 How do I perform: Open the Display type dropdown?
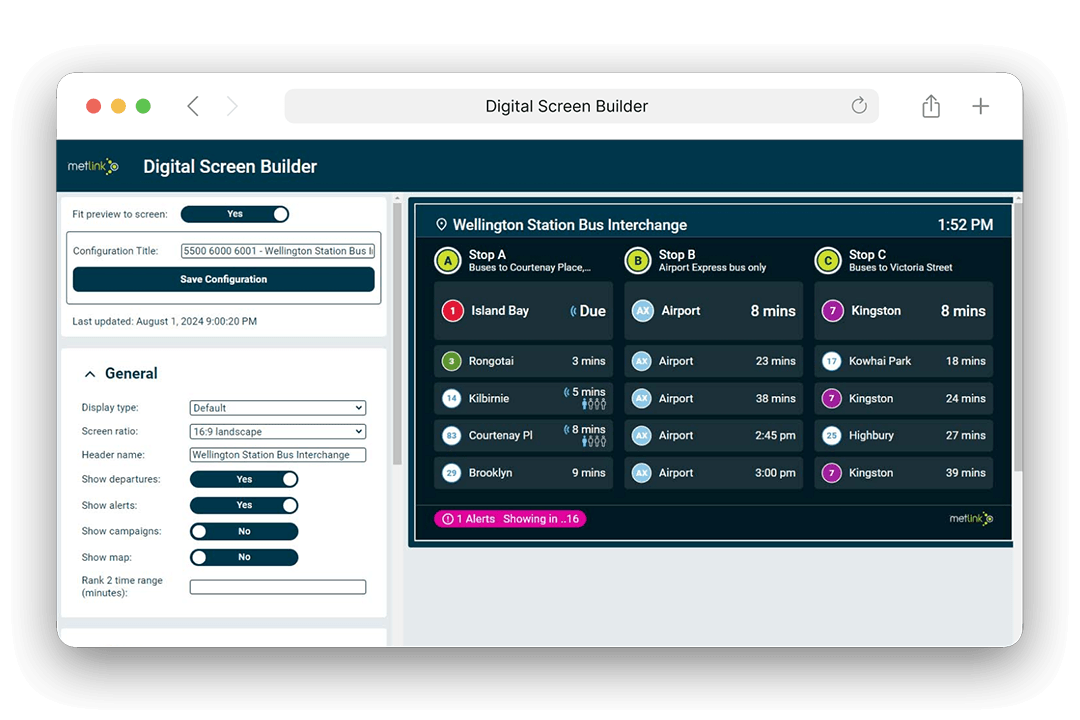coord(278,408)
